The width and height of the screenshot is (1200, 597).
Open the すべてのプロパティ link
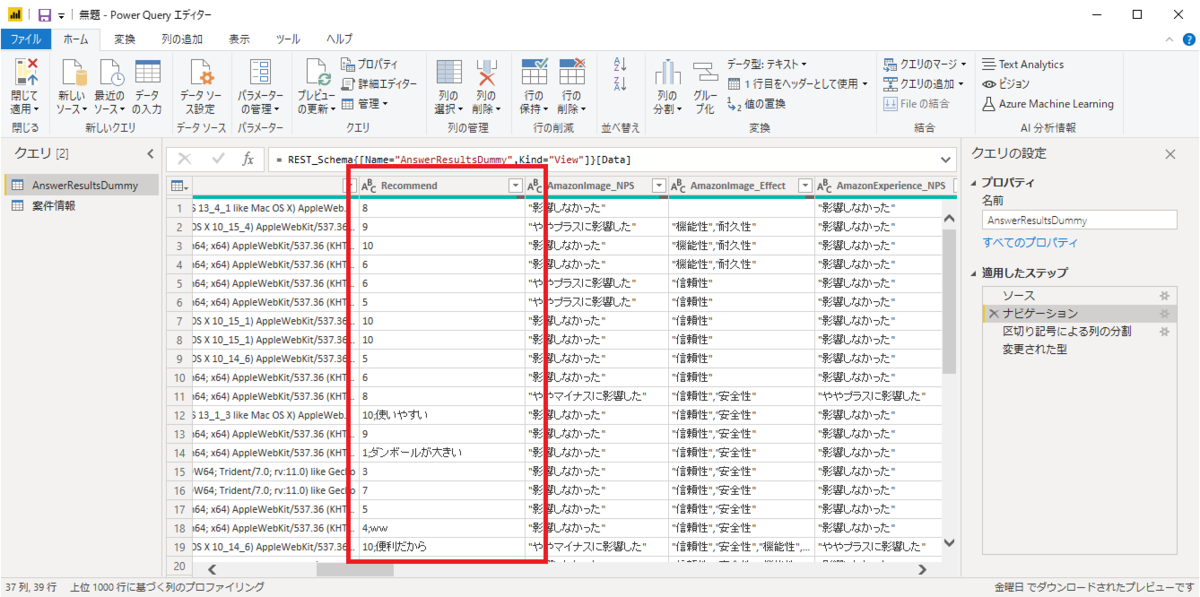[1030, 243]
